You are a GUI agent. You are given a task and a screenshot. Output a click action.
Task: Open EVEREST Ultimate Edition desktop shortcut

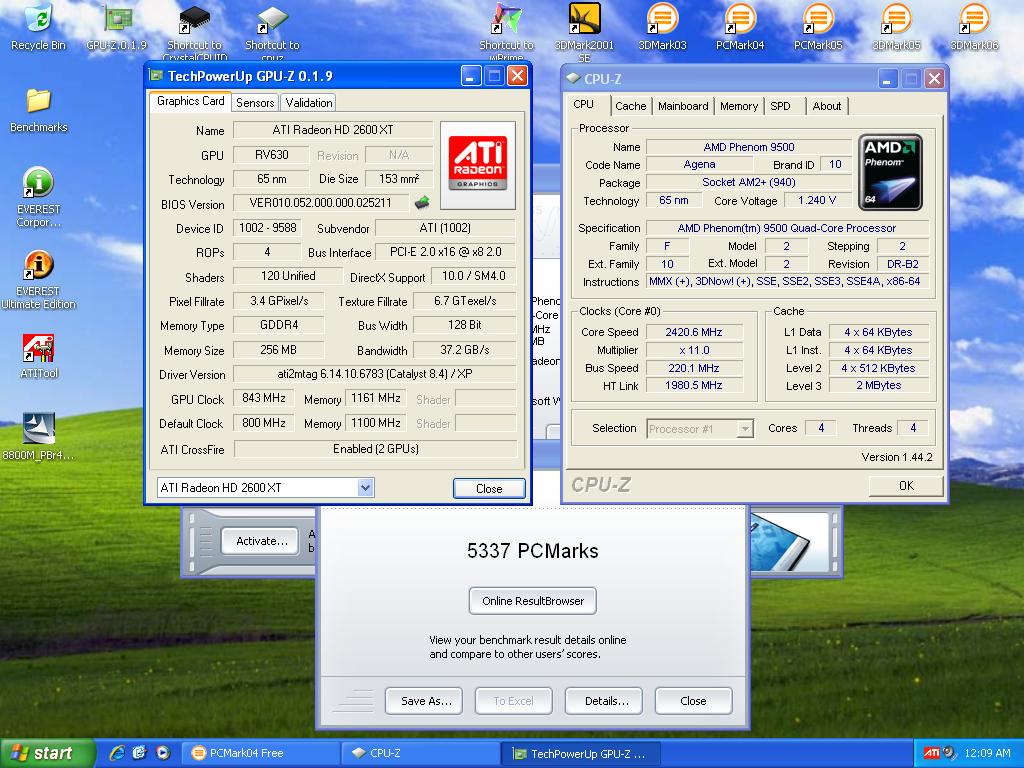(x=39, y=280)
